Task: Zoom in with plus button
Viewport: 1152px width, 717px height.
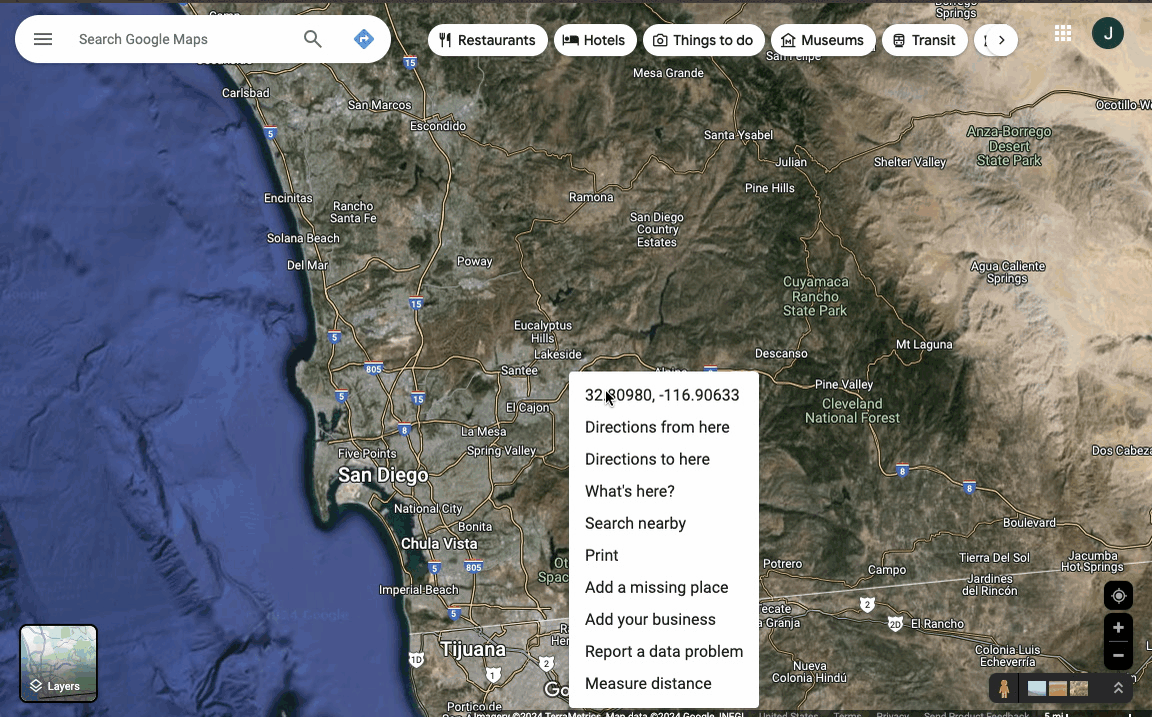Action: [1118, 627]
